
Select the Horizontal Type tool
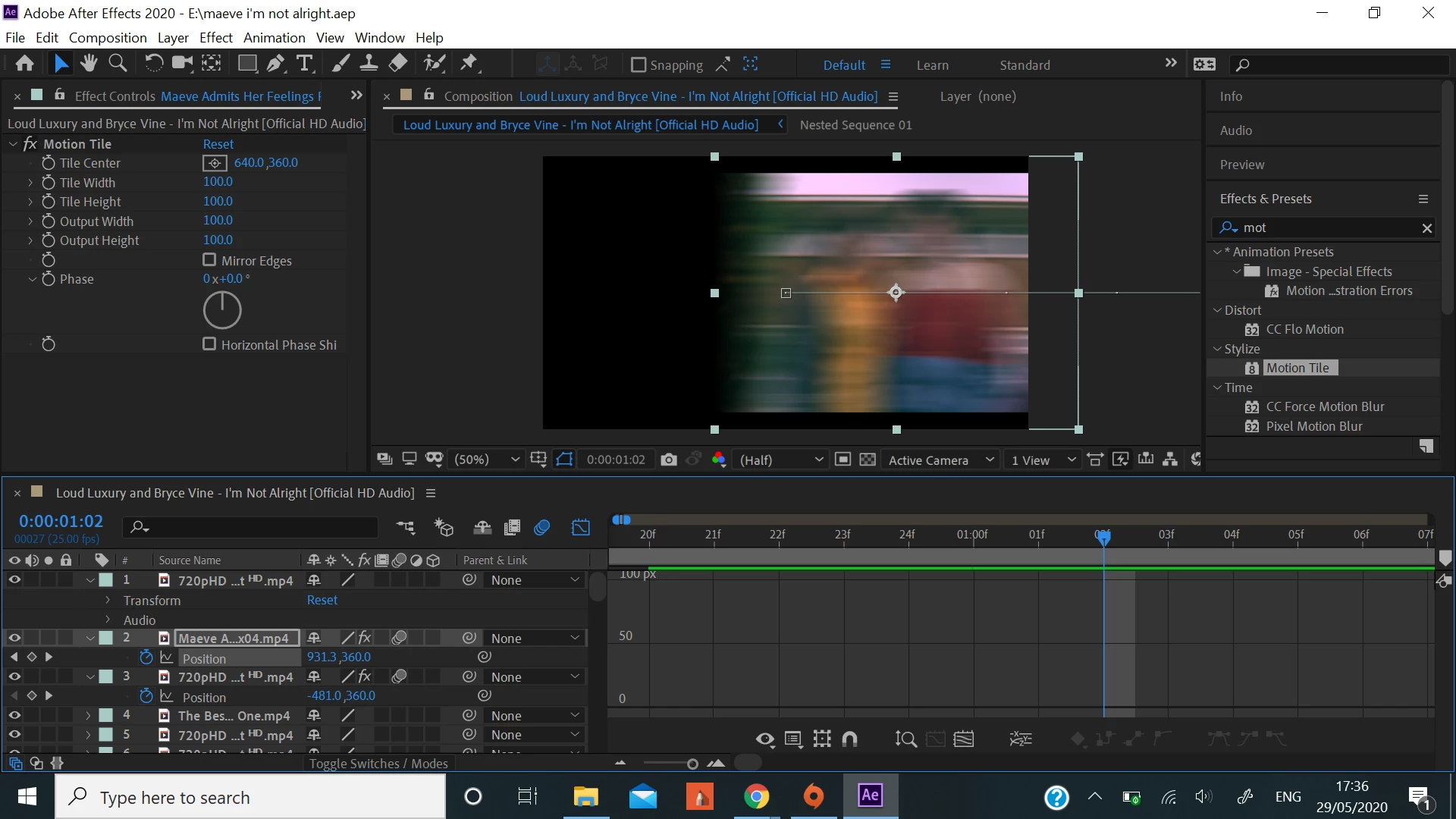305,64
